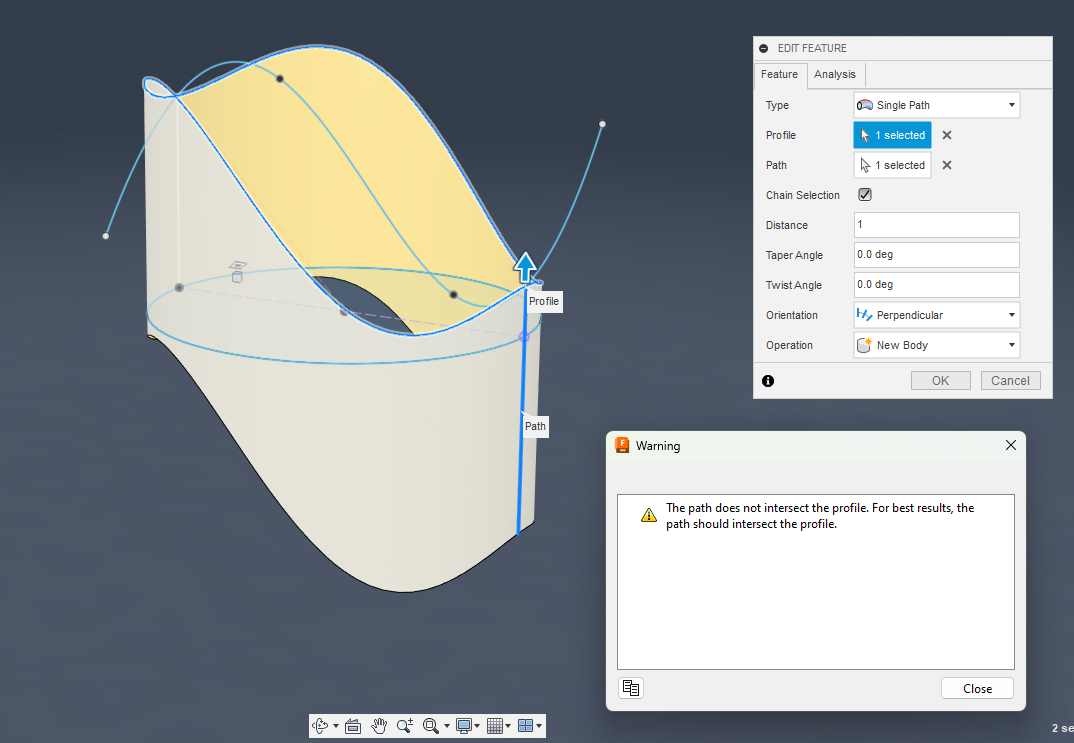Close the path warning dialog
This screenshot has width=1074, height=743.
pos(976,688)
